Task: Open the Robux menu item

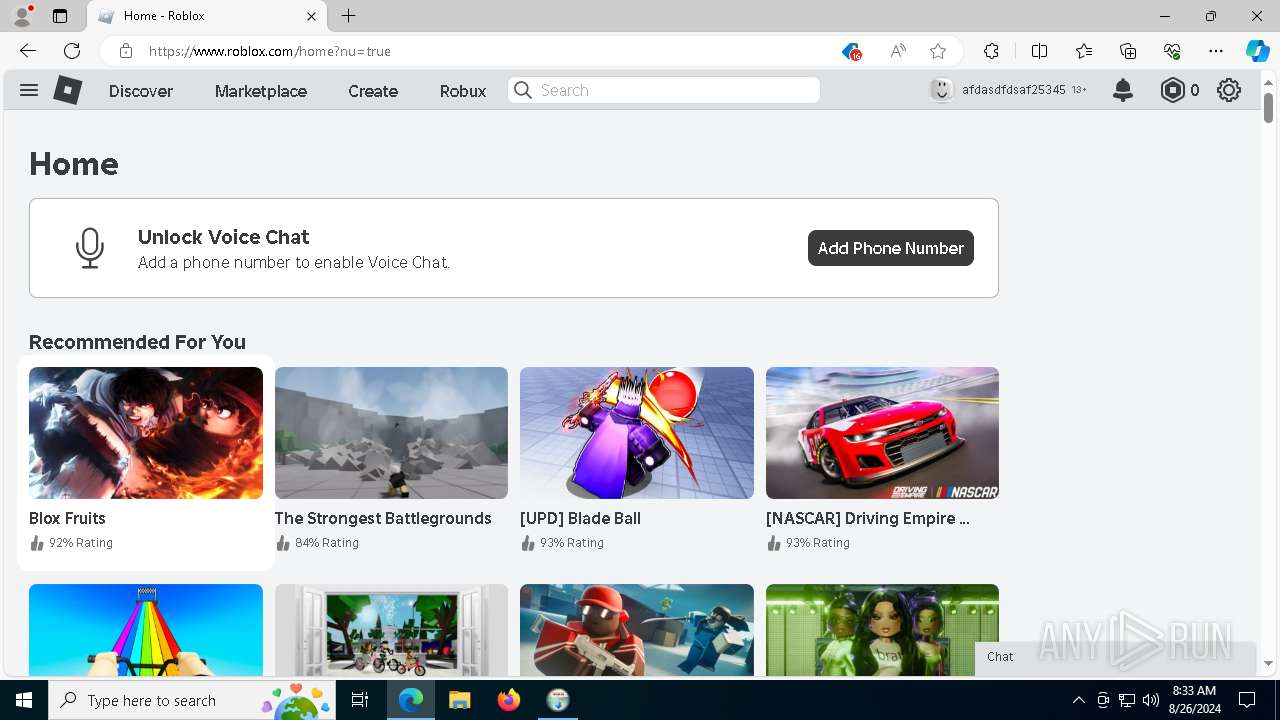Action: [x=463, y=91]
